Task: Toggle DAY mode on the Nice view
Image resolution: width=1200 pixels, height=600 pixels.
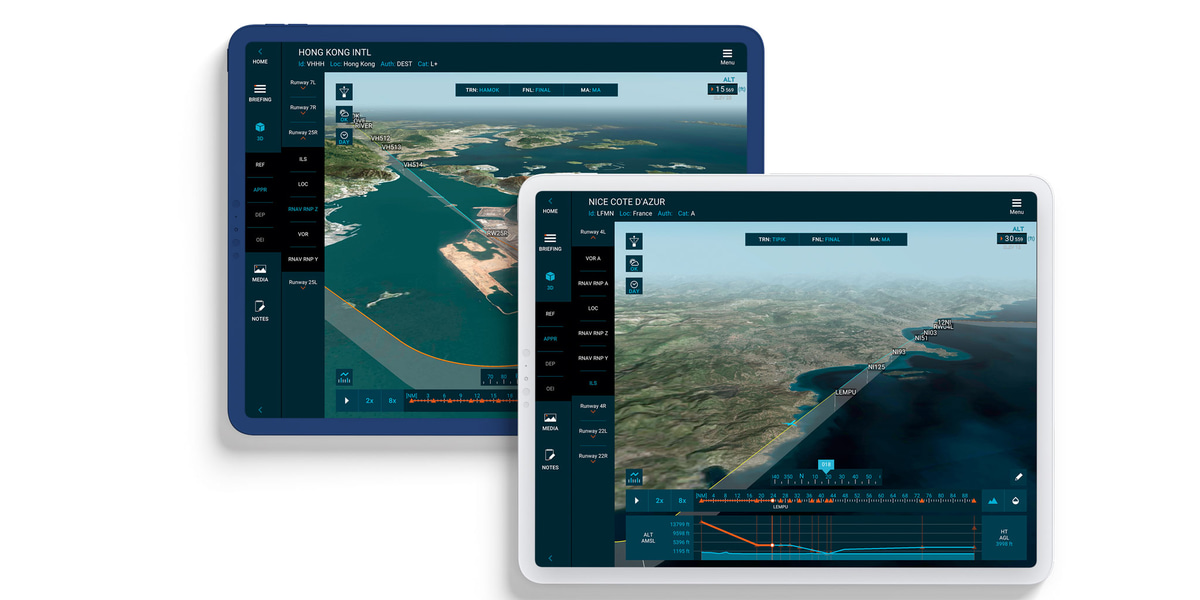Action: (x=634, y=285)
